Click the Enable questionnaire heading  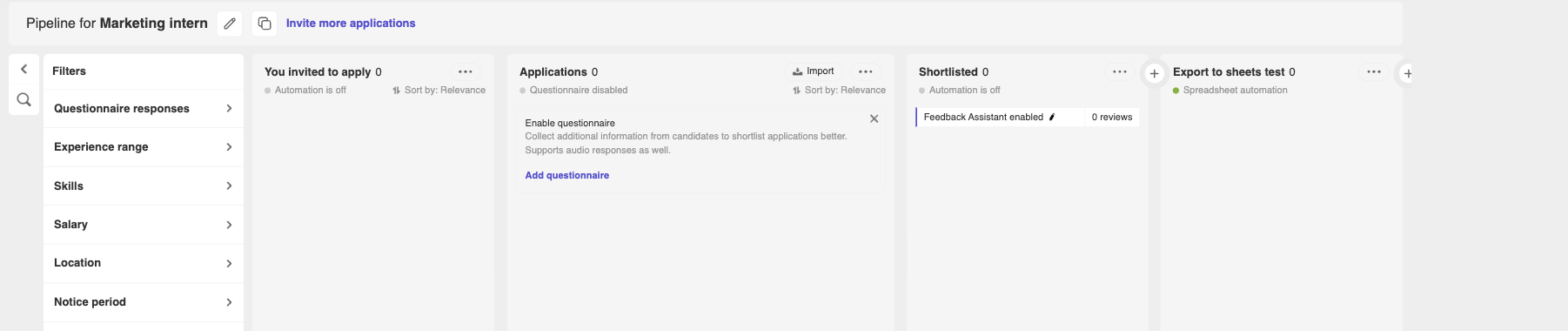click(x=570, y=123)
